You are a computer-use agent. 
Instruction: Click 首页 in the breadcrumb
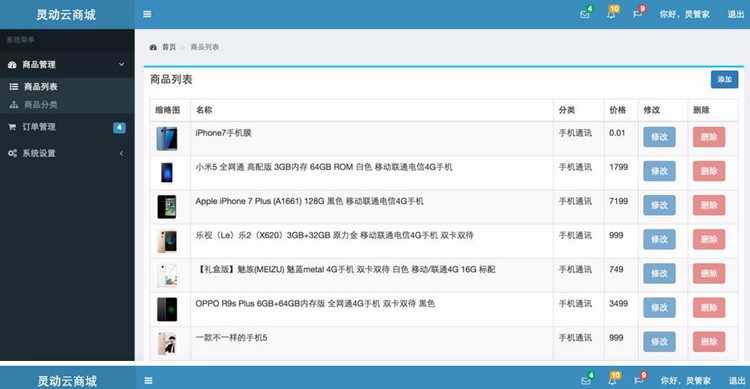(x=169, y=47)
